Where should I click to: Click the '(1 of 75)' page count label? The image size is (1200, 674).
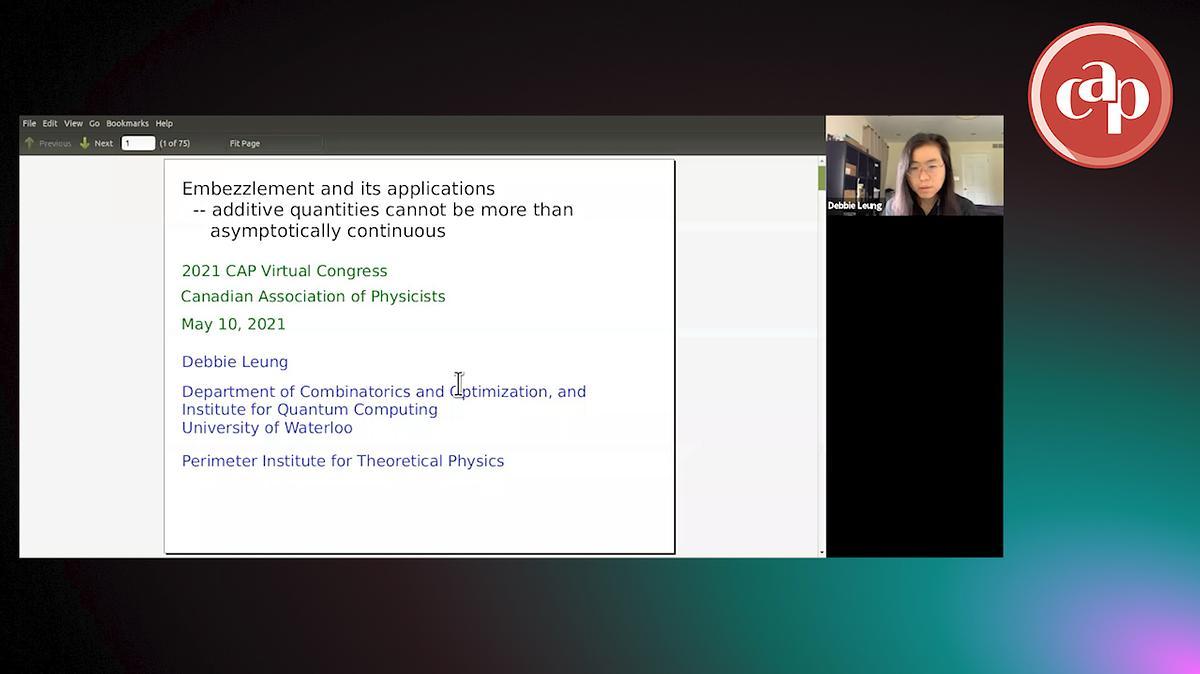coord(175,143)
